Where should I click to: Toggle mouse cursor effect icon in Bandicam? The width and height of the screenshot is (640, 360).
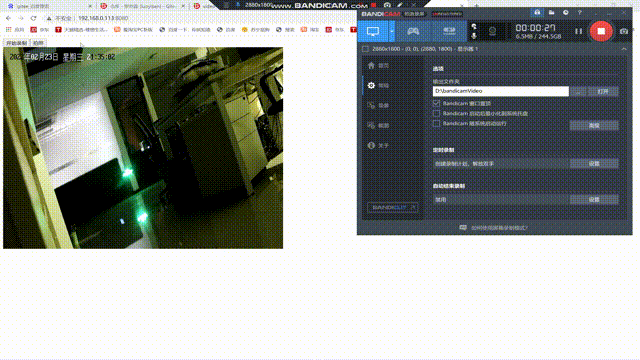(474, 27)
